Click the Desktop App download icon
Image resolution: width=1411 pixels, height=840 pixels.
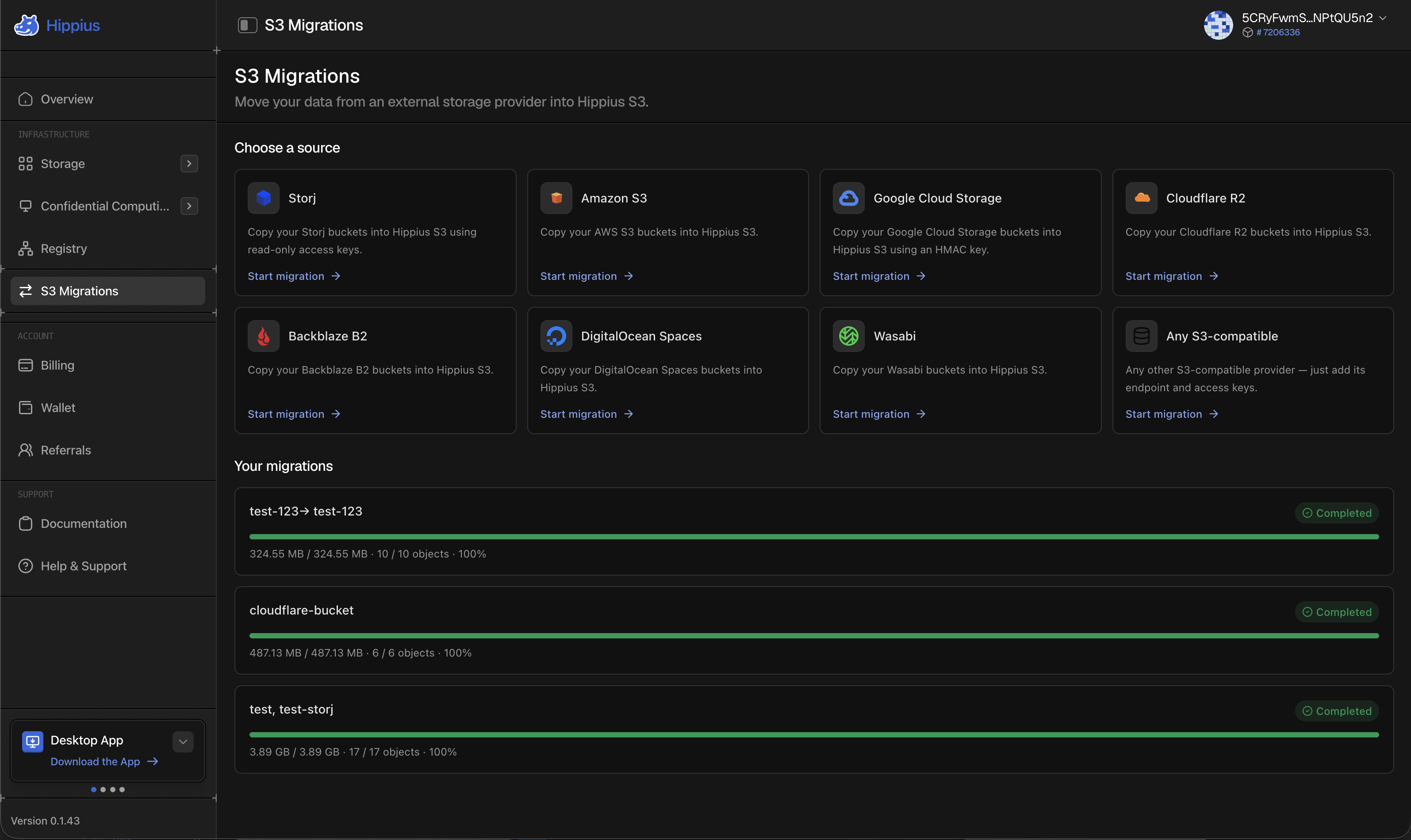[33, 741]
